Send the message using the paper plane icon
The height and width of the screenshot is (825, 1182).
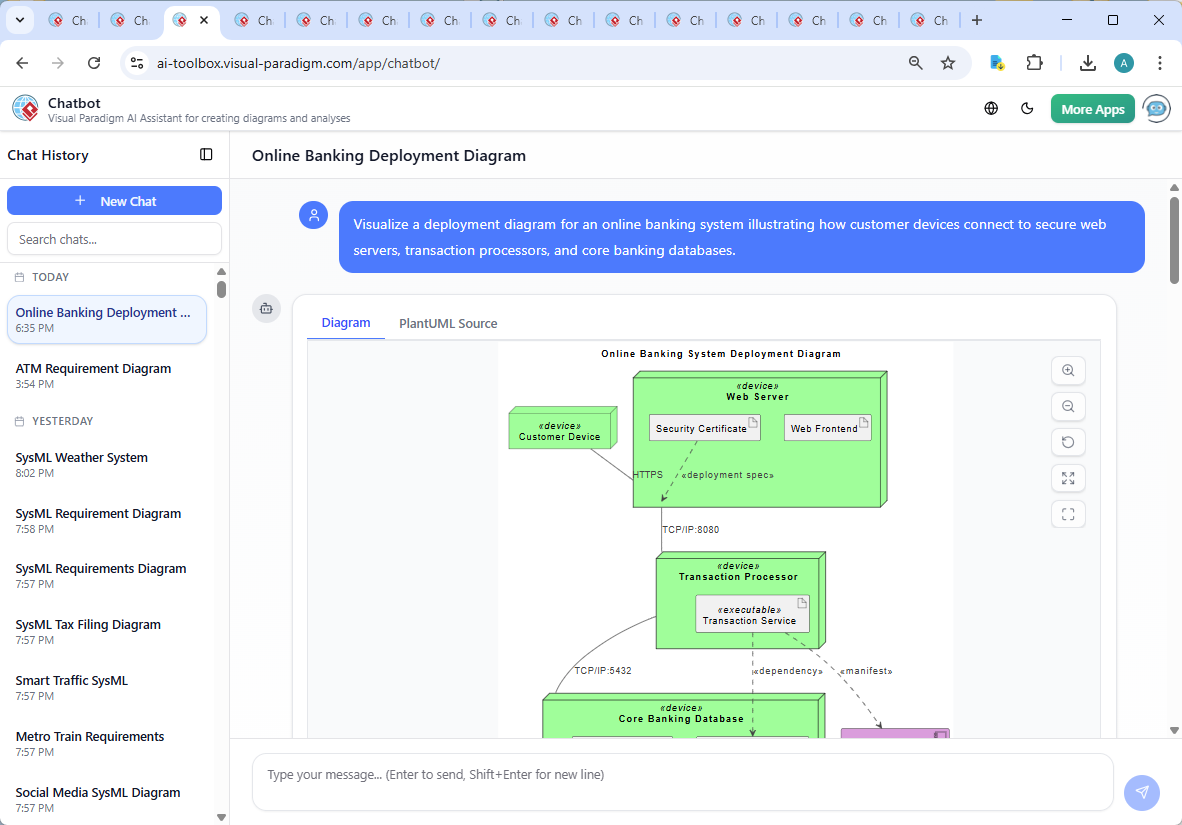click(1141, 792)
